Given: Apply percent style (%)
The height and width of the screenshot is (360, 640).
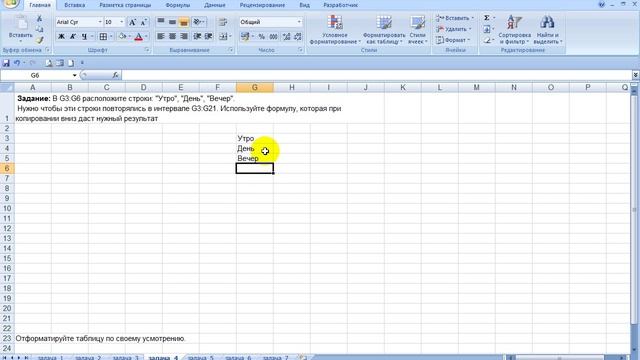Looking at the screenshot, I should click(x=262, y=37).
